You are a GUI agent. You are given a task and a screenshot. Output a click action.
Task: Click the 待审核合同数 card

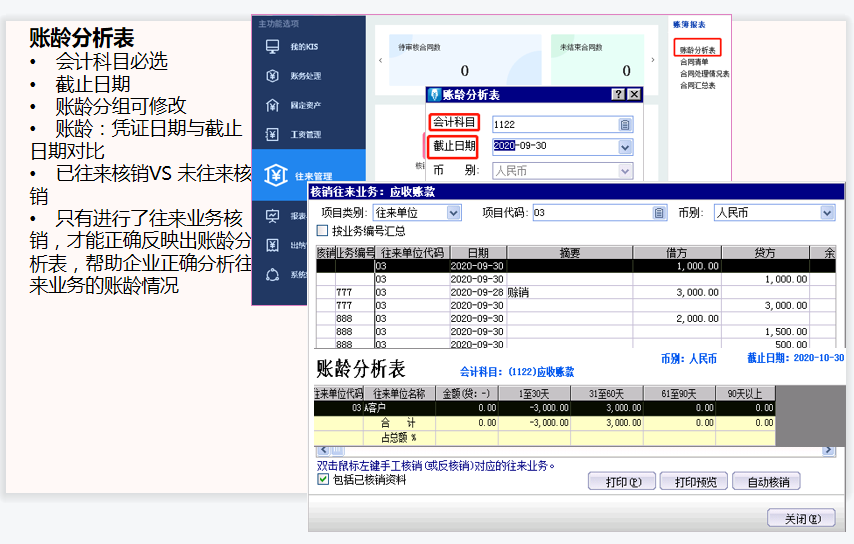pos(465,60)
